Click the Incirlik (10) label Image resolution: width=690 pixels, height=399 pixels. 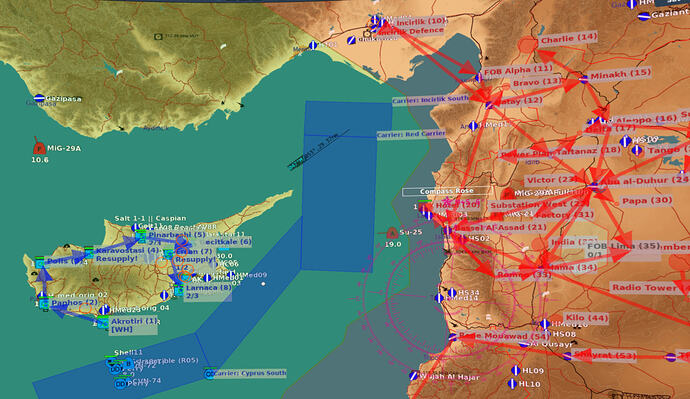(x=422, y=22)
